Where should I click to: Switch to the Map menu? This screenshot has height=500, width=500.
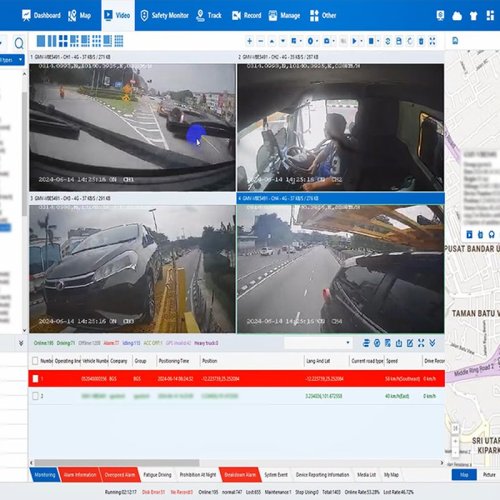[x=79, y=15]
